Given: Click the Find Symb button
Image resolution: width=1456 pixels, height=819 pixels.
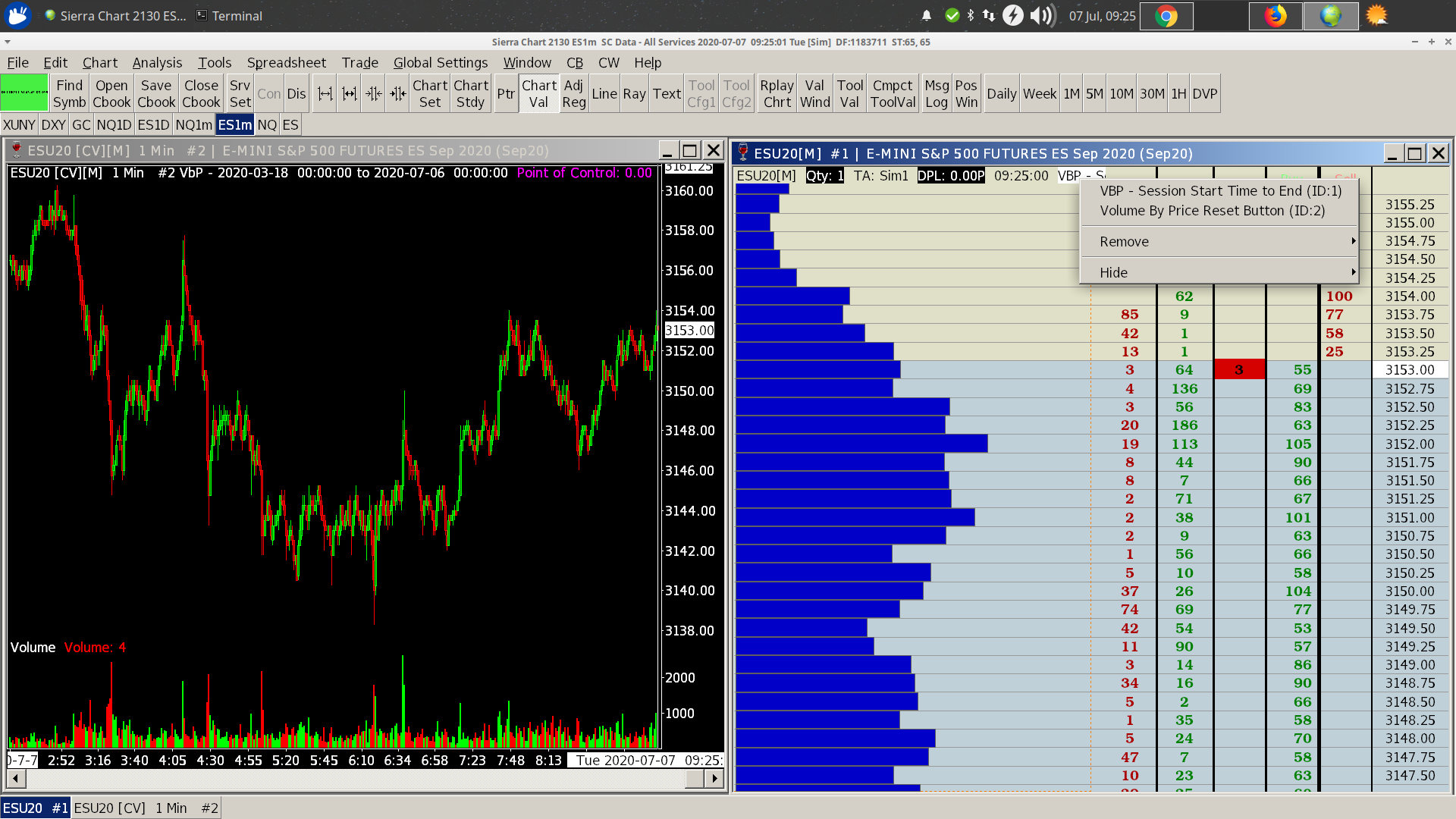Looking at the screenshot, I should (69, 93).
